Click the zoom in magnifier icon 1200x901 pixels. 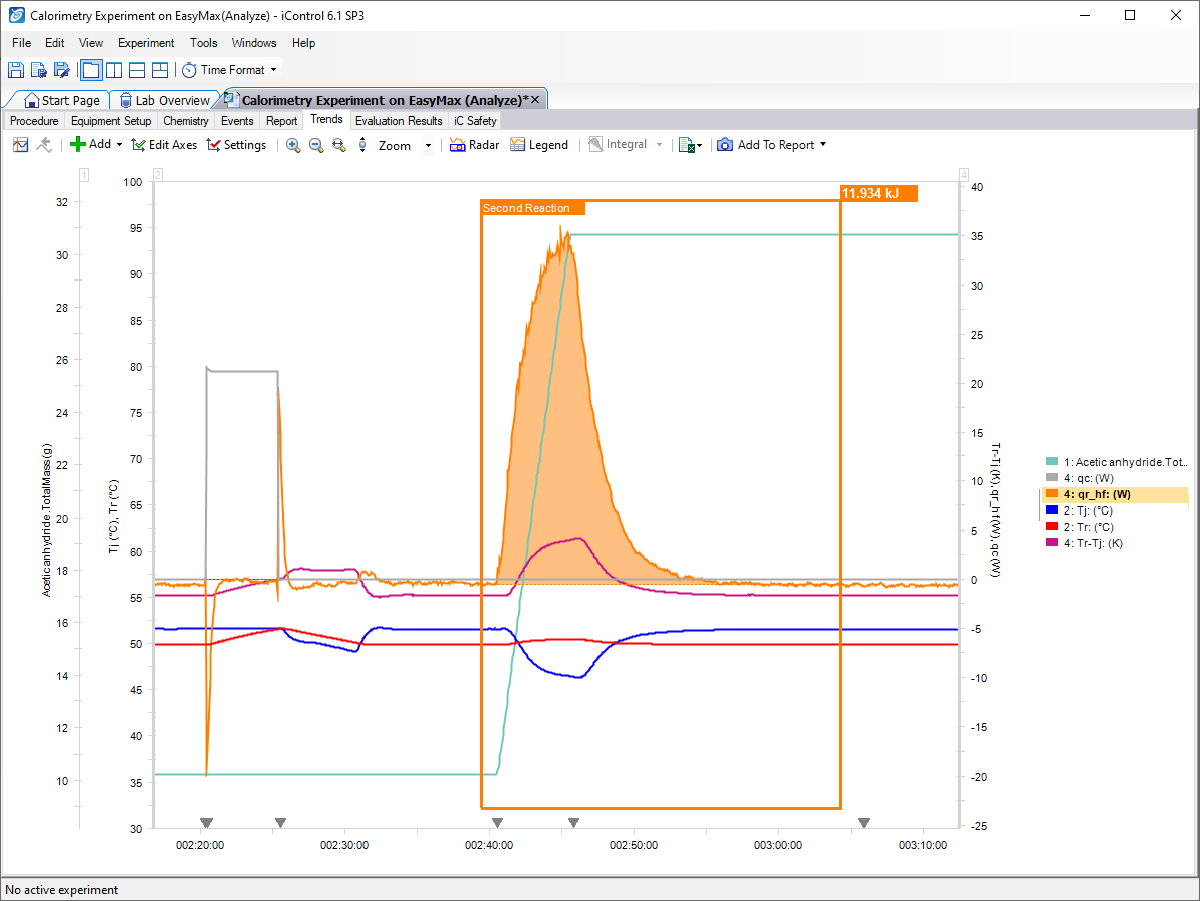293,145
